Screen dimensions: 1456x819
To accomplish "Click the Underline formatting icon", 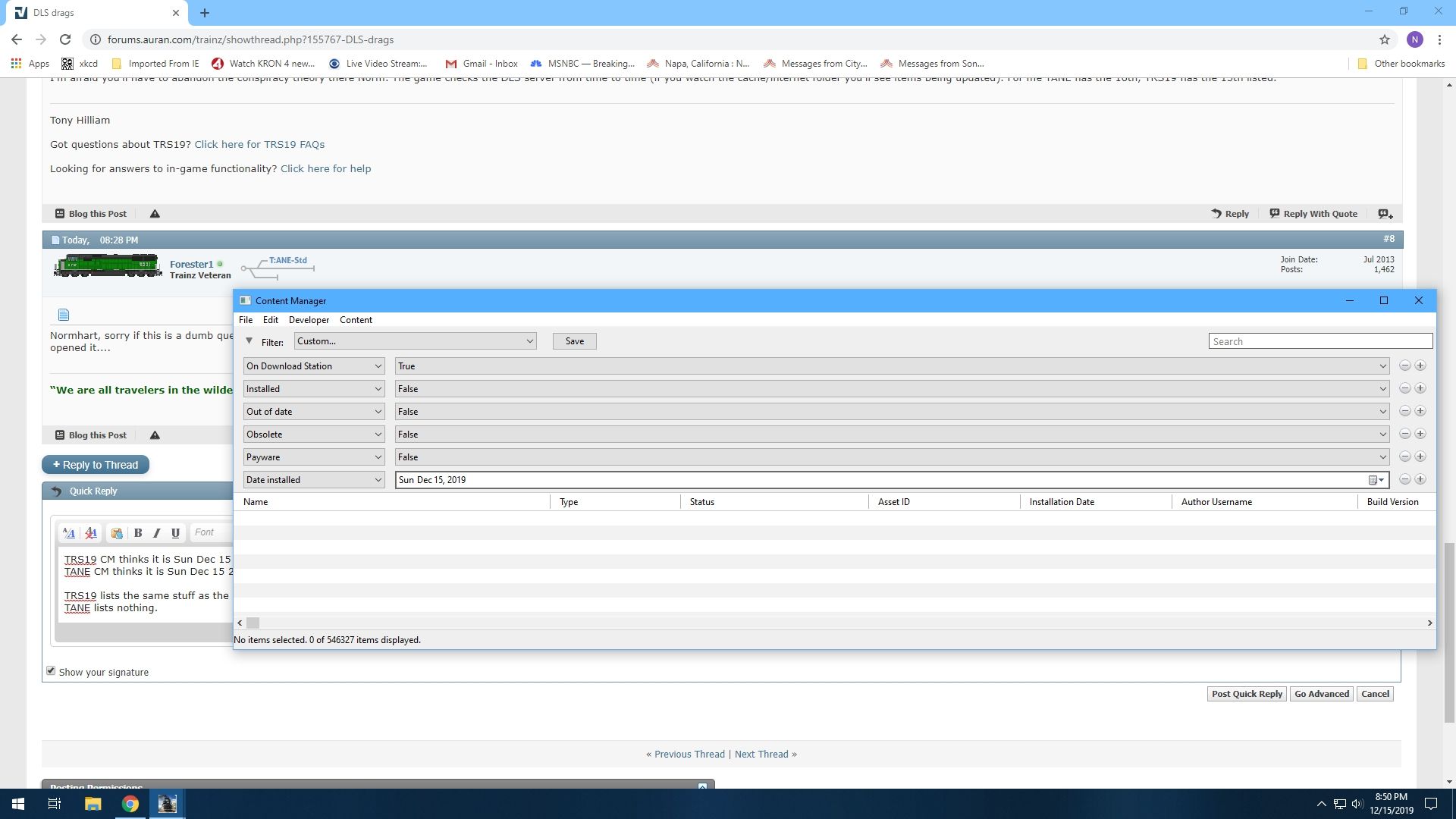I will tap(175, 533).
